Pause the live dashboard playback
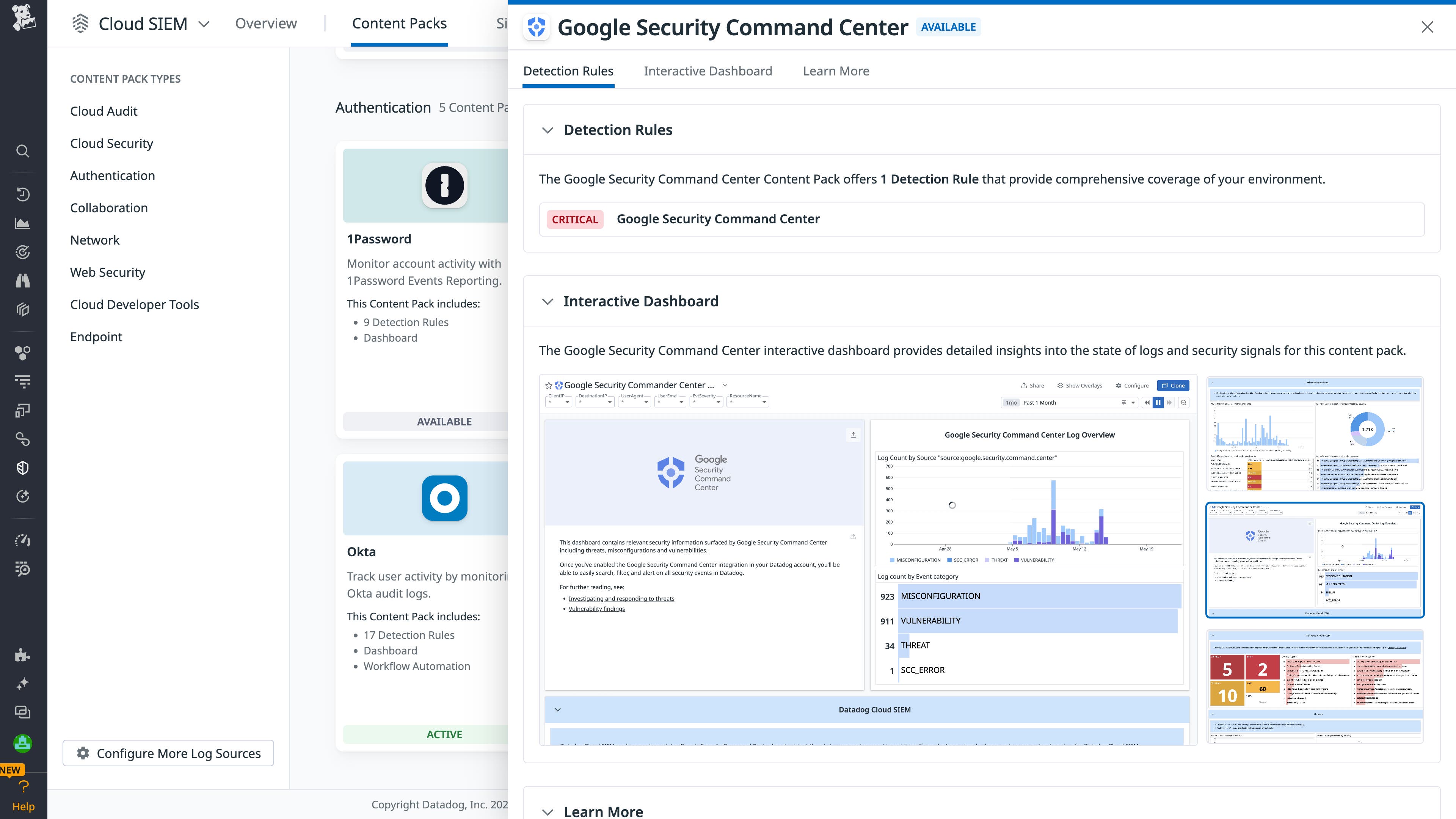The height and width of the screenshot is (819, 1456). (1158, 402)
